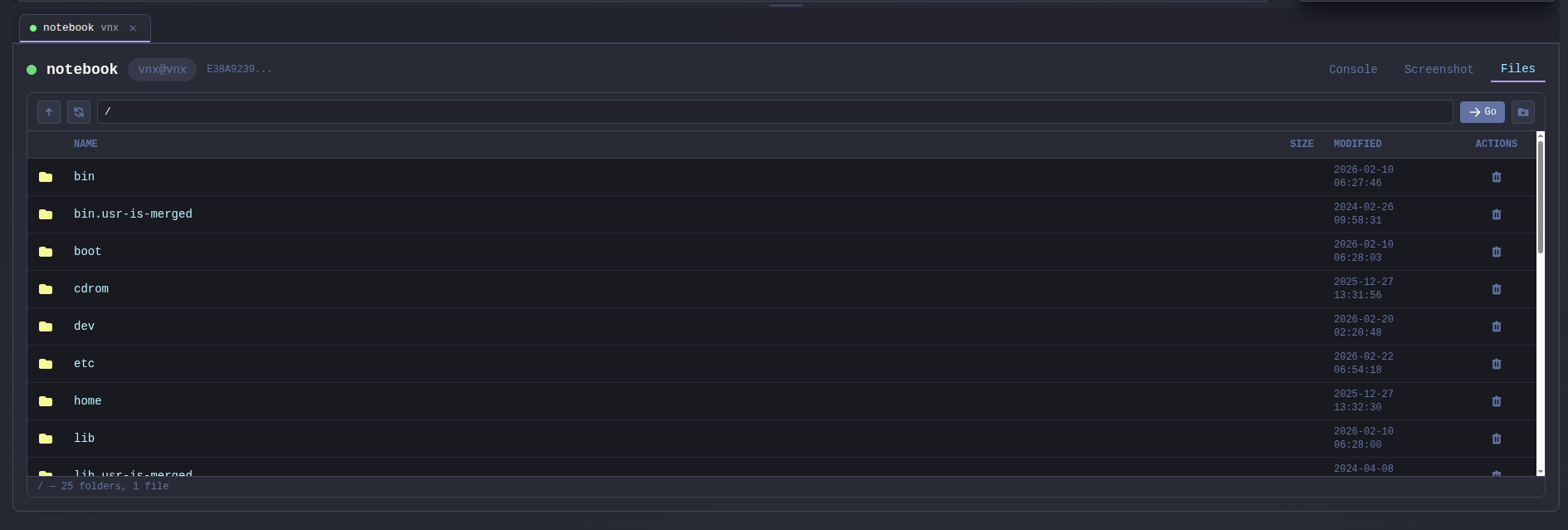Click the NAME column header

(85, 145)
